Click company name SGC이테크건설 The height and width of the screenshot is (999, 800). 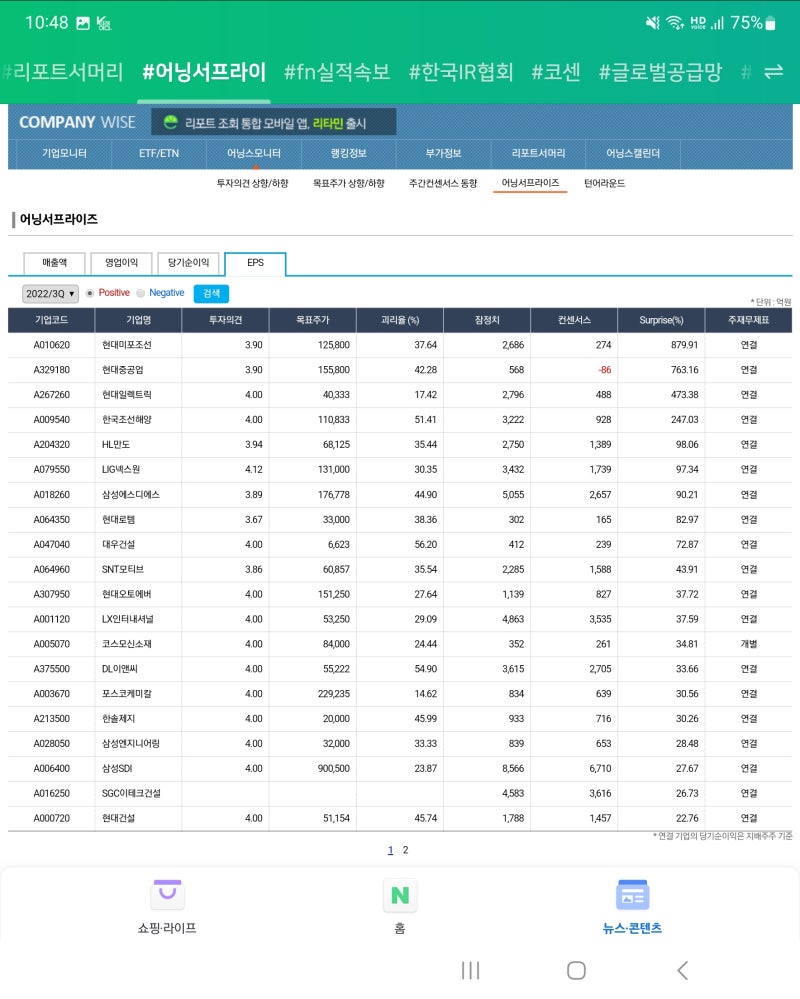[x=131, y=793]
